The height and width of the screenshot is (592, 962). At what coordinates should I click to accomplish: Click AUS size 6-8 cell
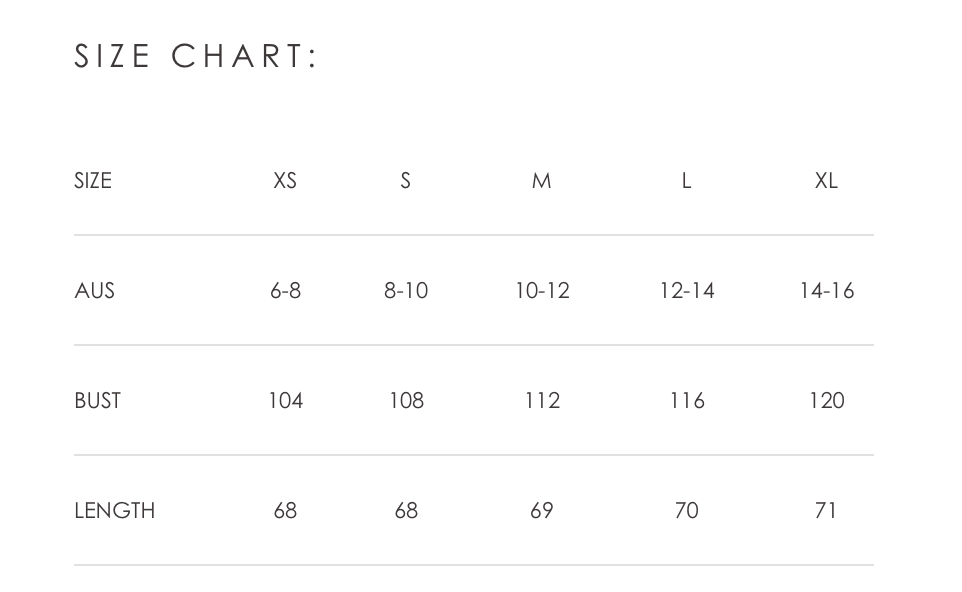tap(285, 290)
